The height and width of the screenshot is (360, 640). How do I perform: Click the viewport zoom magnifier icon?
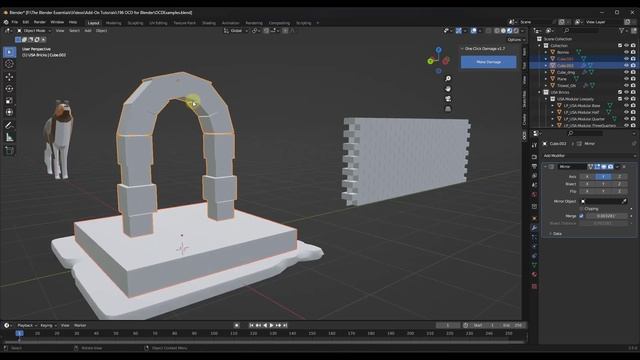(448, 78)
